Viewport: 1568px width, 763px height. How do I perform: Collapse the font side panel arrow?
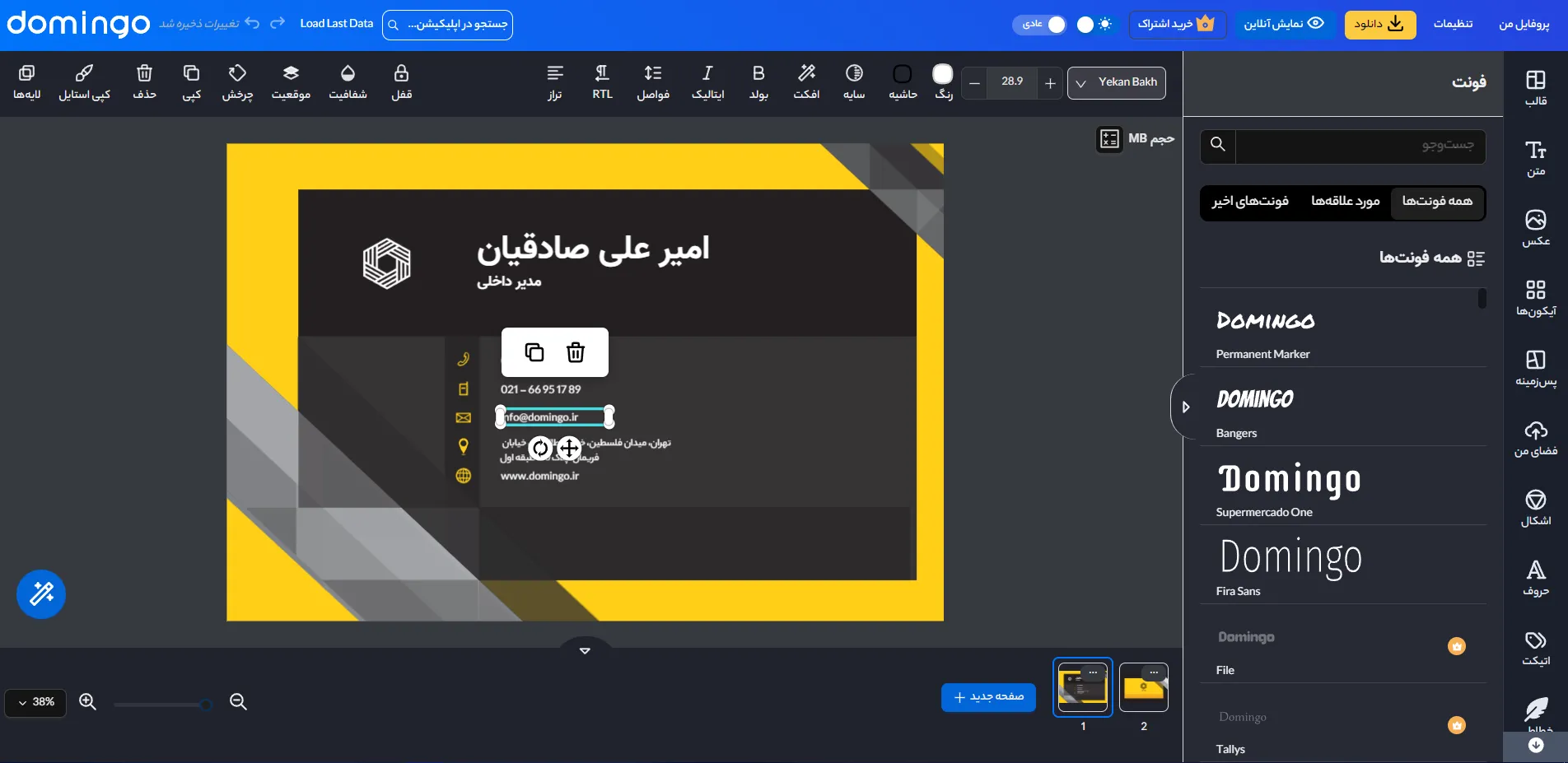coord(1185,407)
